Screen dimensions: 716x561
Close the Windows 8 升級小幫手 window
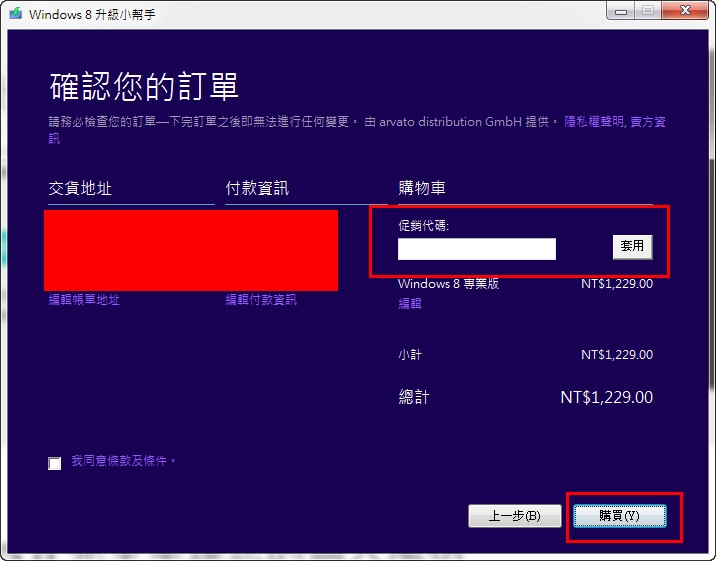pos(685,11)
